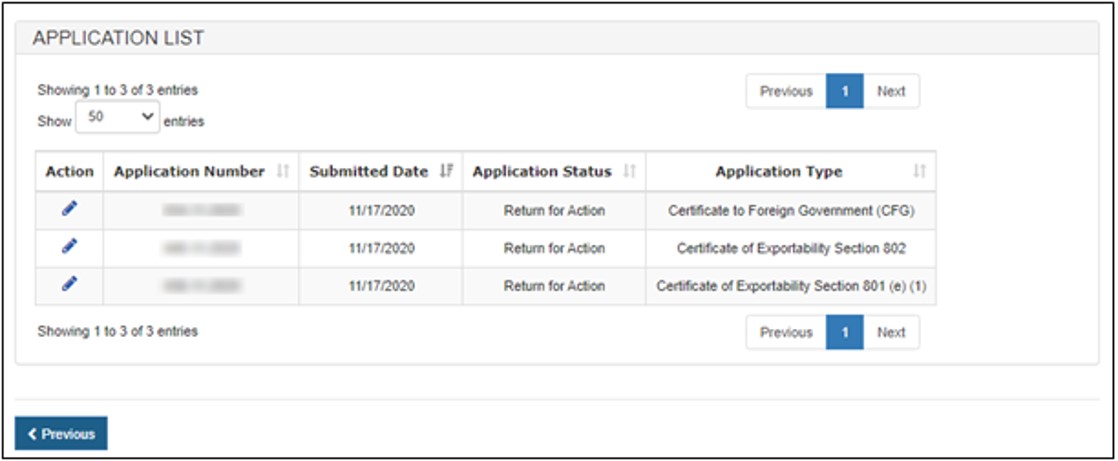Click top pagination Next button
Screen dimensions: 1118x461
tap(891, 91)
